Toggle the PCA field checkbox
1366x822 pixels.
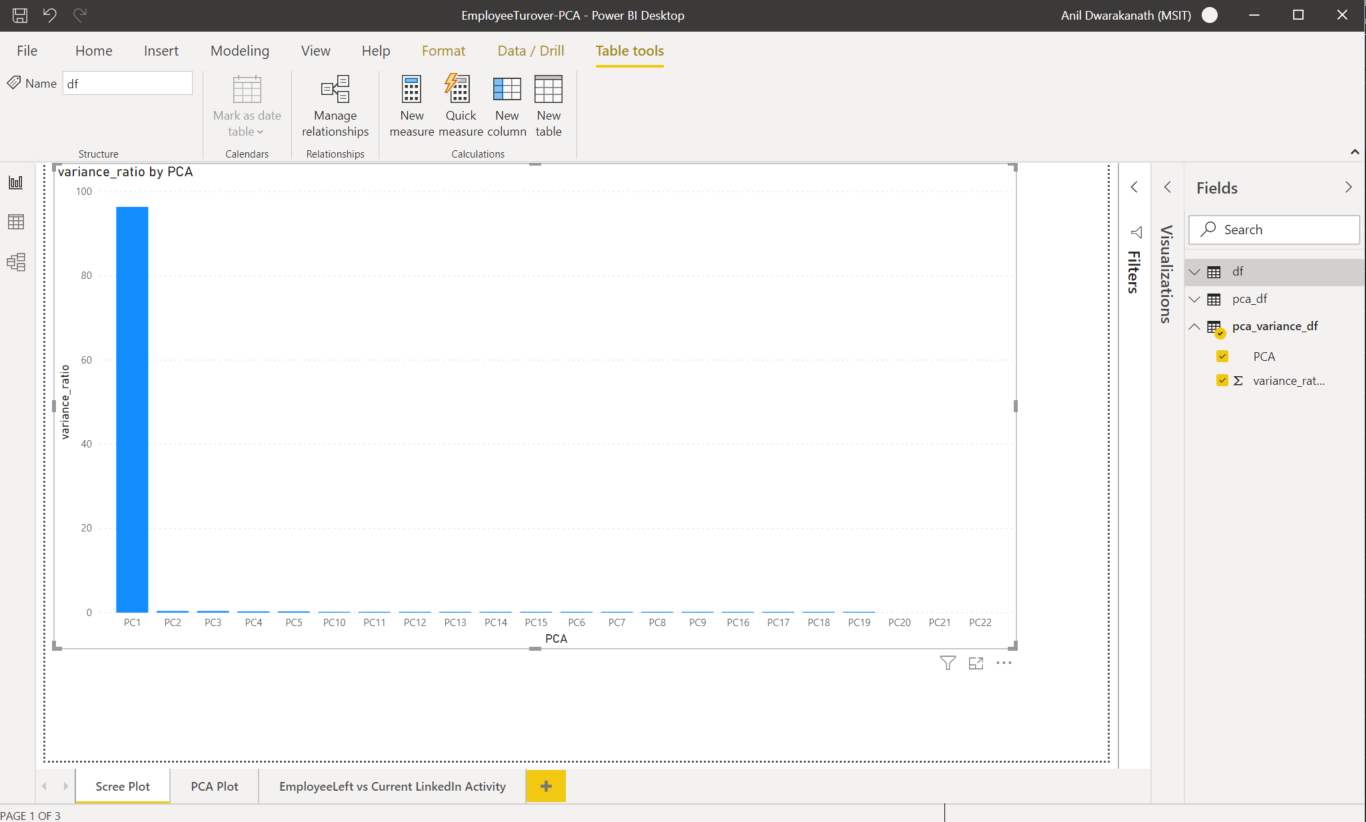(x=1222, y=356)
